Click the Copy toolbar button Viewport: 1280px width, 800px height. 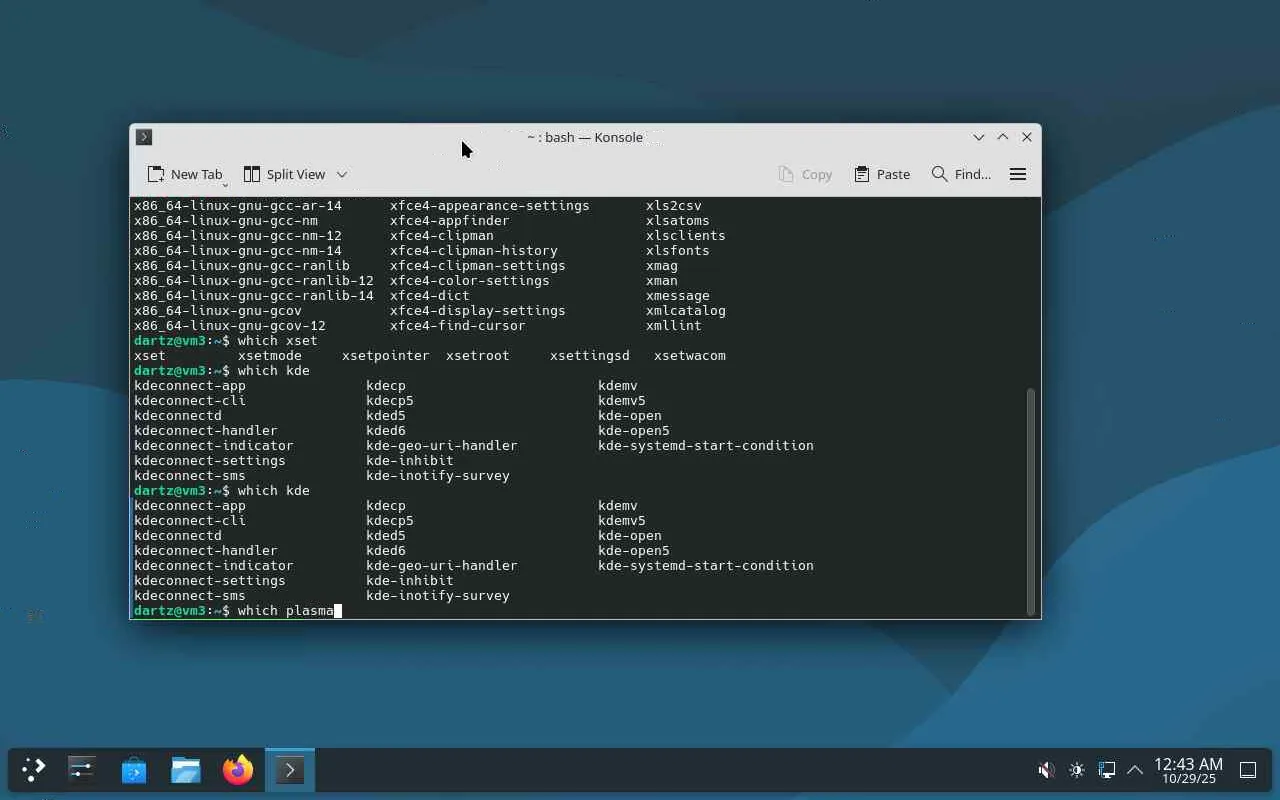805,174
